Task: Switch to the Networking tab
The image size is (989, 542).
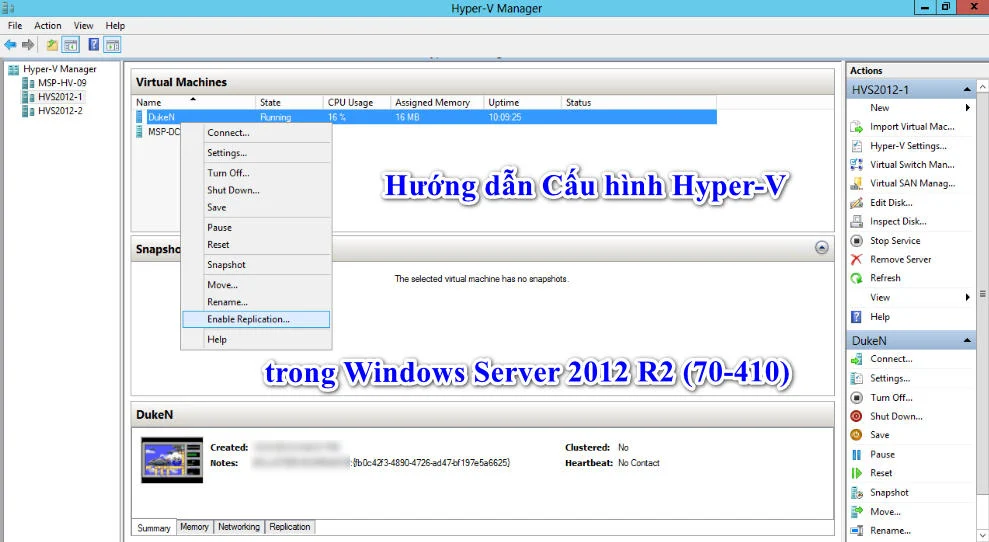Action: [x=239, y=527]
